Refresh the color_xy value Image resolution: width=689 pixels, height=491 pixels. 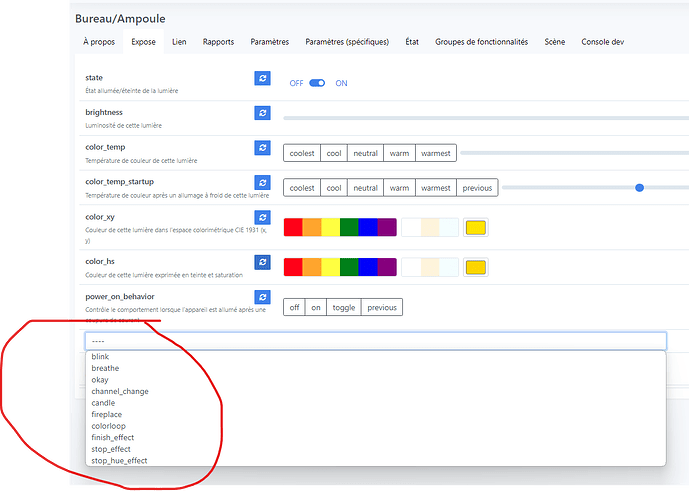click(x=262, y=217)
